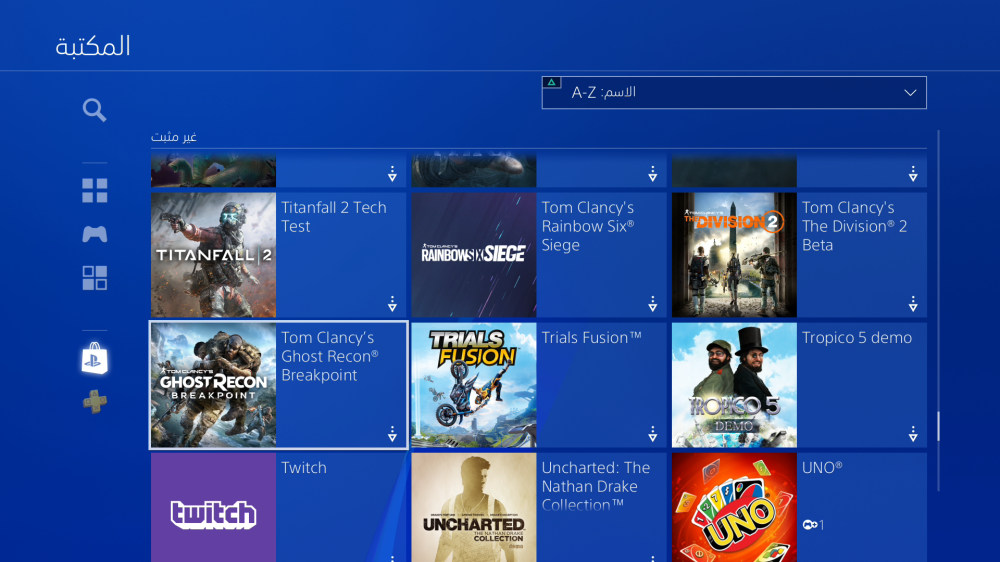Click download icon on top-middle partial tile

pos(652,174)
